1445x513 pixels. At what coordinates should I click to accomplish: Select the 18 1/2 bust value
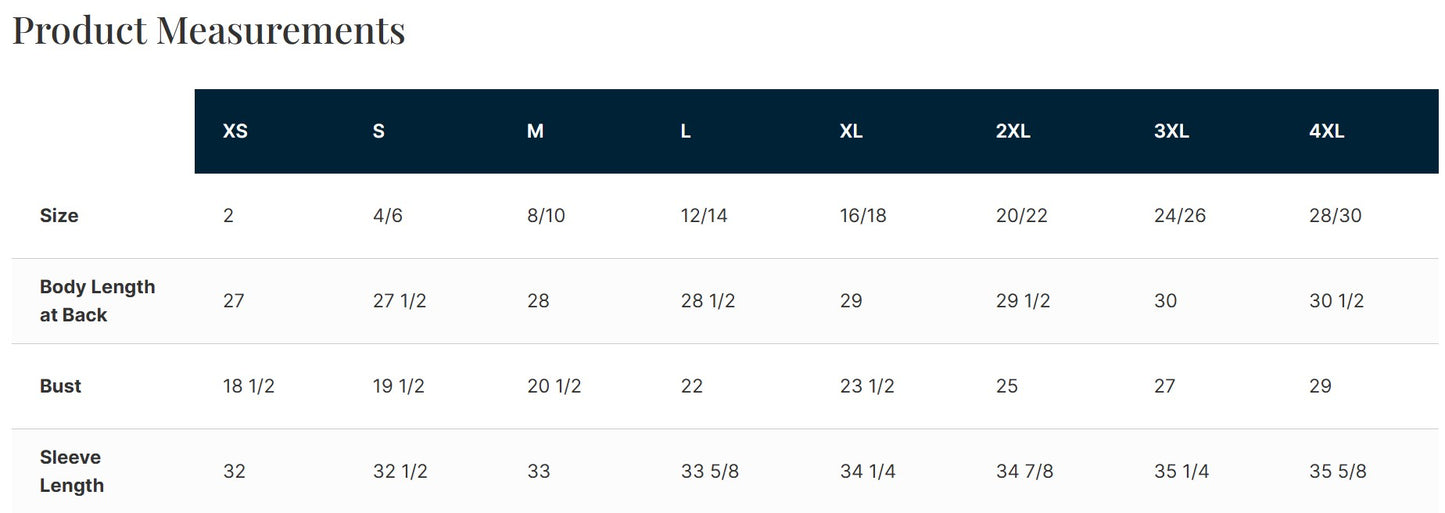click(x=249, y=386)
